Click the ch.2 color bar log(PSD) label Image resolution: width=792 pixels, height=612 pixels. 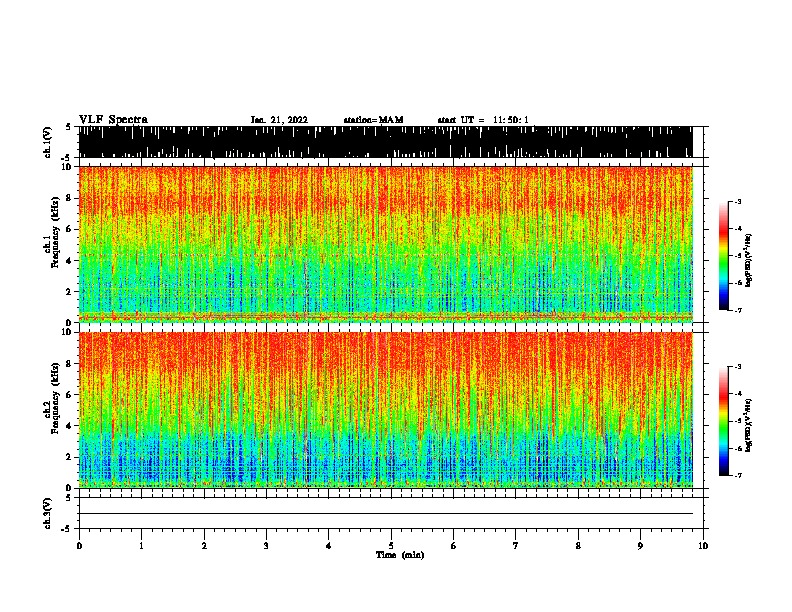[749, 425]
